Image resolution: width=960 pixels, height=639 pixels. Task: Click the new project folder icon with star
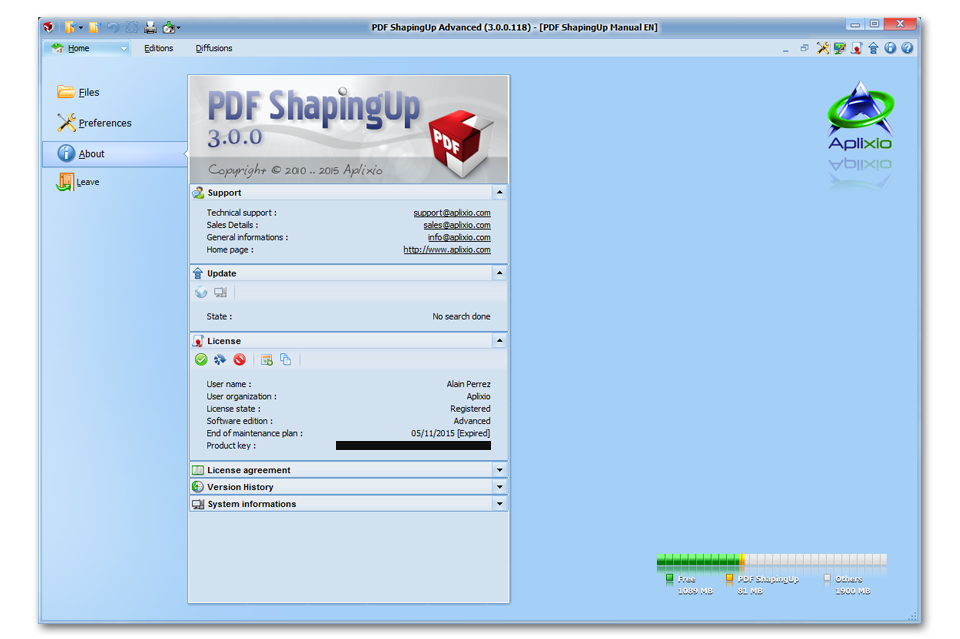tap(94, 27)
